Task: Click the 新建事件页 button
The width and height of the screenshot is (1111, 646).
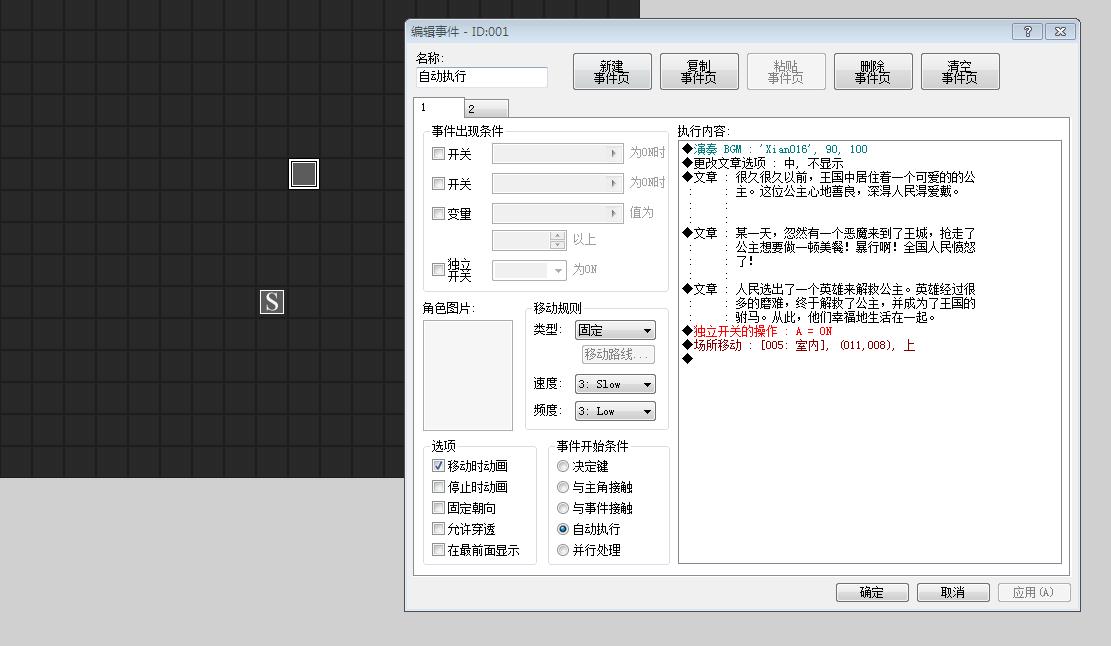Action: coord(612,72)
